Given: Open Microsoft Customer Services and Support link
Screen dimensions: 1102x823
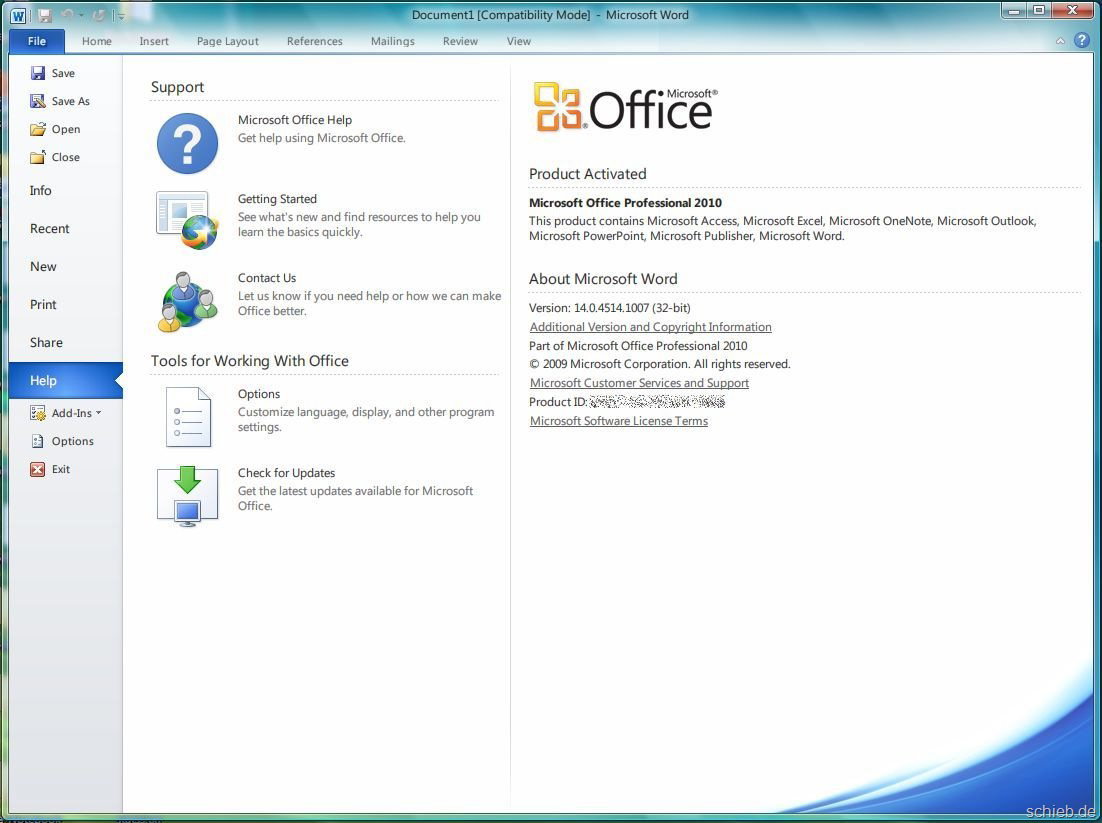Looking at the screenshot, I should (639, 383).
